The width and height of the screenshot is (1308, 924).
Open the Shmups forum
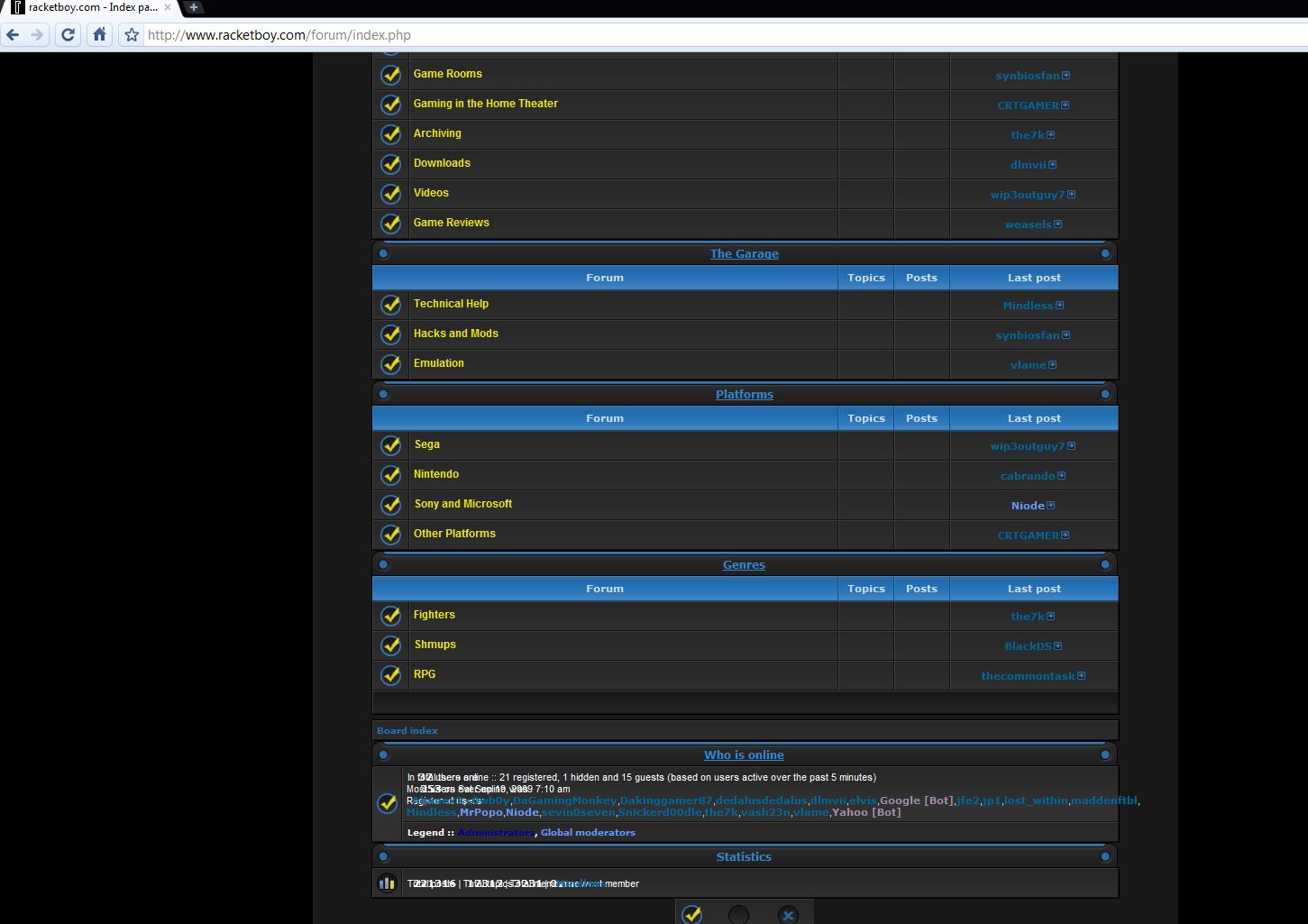434,645
